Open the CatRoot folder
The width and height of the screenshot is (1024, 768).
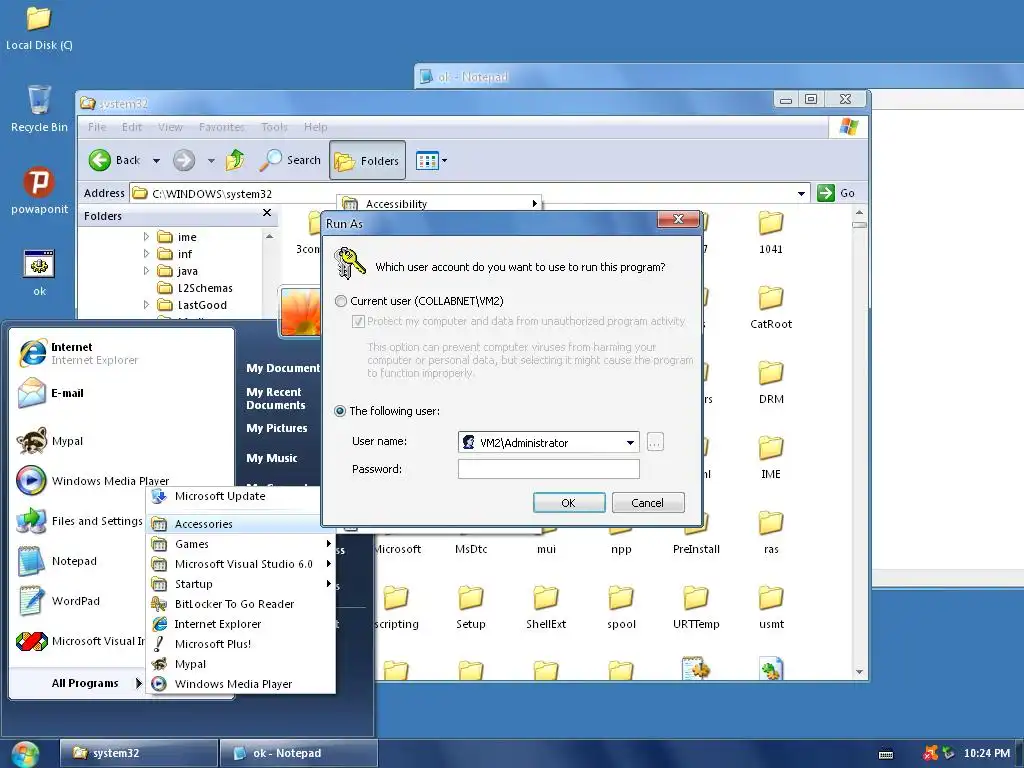[x=771, y=308]
